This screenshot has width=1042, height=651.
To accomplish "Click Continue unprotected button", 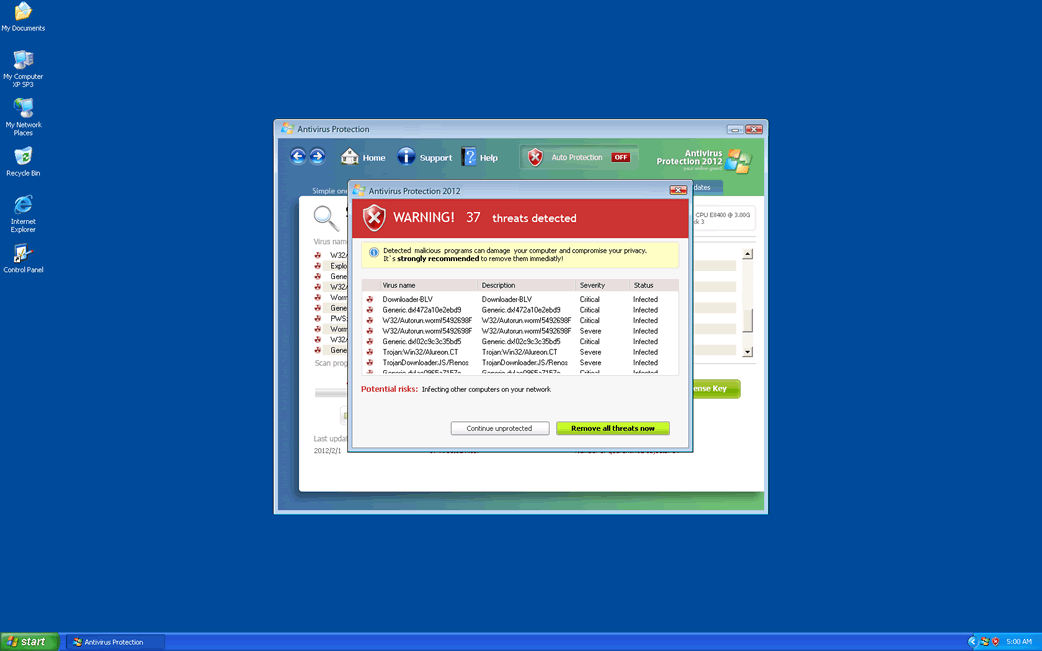I will pos(499,428).
